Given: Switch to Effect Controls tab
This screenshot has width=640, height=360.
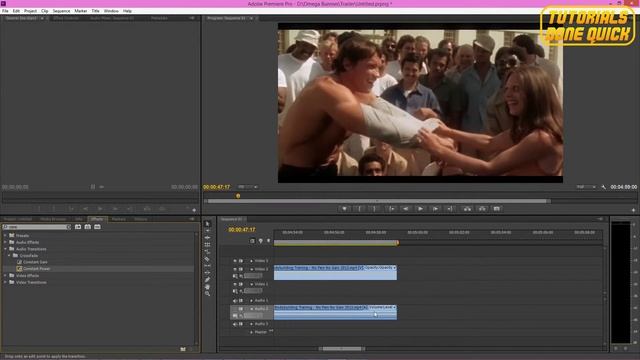Looking at the screenshot, I should click(66, 18).
